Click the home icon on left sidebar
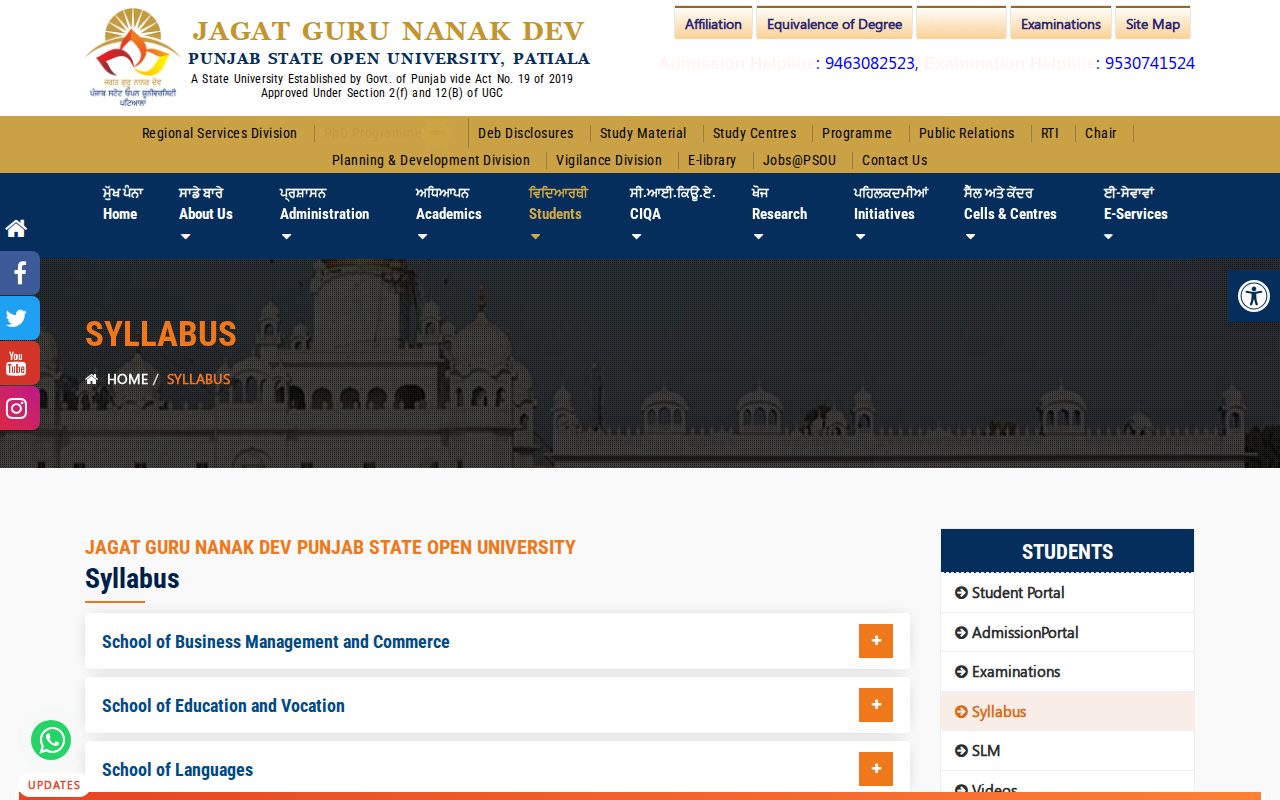1280x800 pixels. (x=16, y=228)
